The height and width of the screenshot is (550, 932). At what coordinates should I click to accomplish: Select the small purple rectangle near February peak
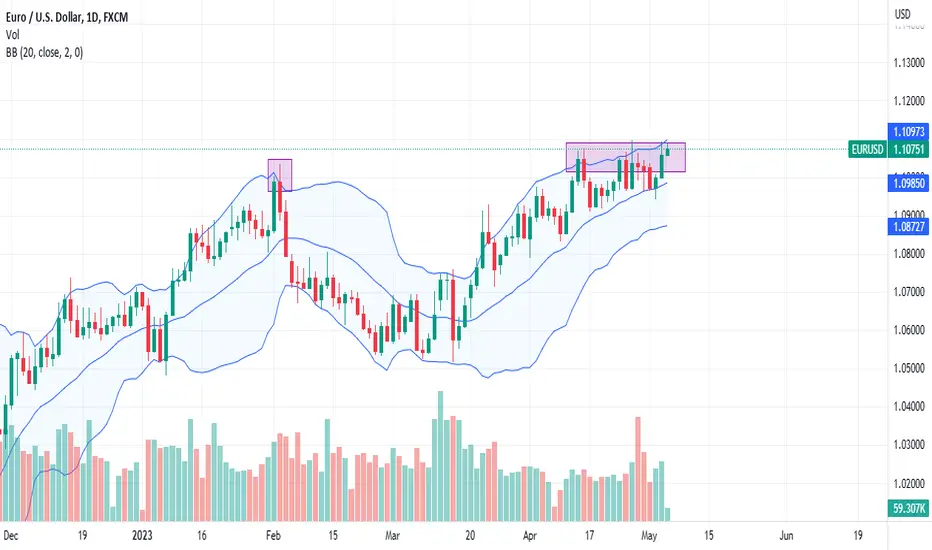(280, 175)
